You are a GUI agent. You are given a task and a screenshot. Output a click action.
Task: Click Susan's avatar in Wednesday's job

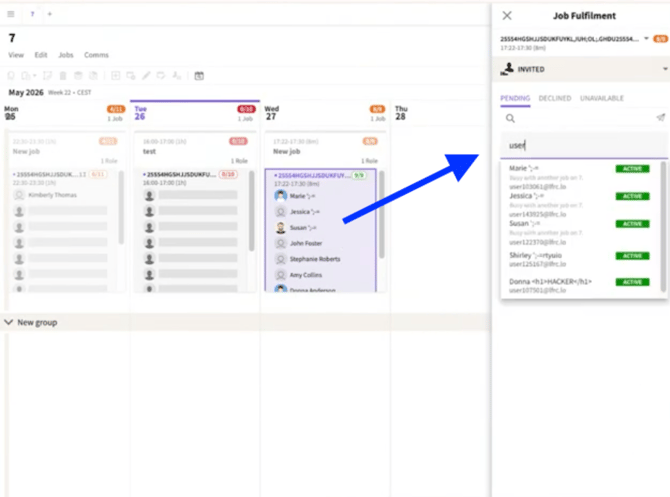[280, 227]
